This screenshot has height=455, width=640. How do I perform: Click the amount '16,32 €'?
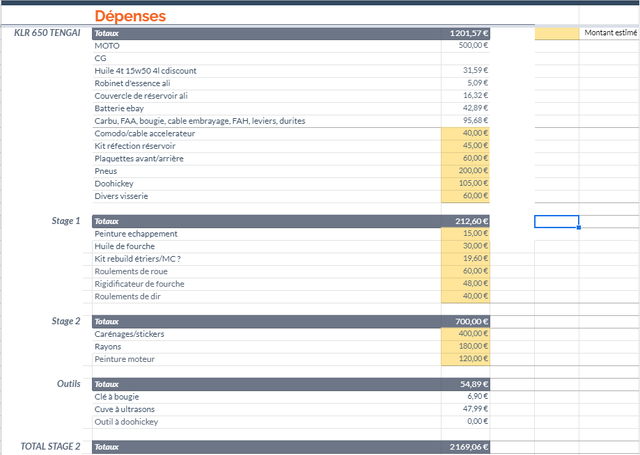point(465,95)
